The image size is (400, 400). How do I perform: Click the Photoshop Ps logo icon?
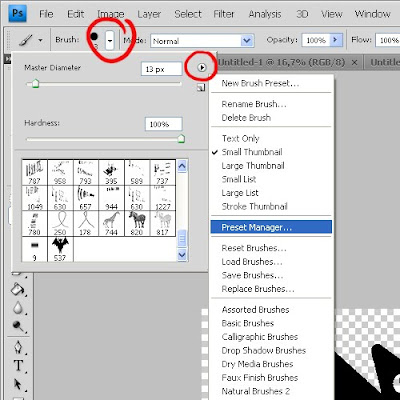[18, 14]
